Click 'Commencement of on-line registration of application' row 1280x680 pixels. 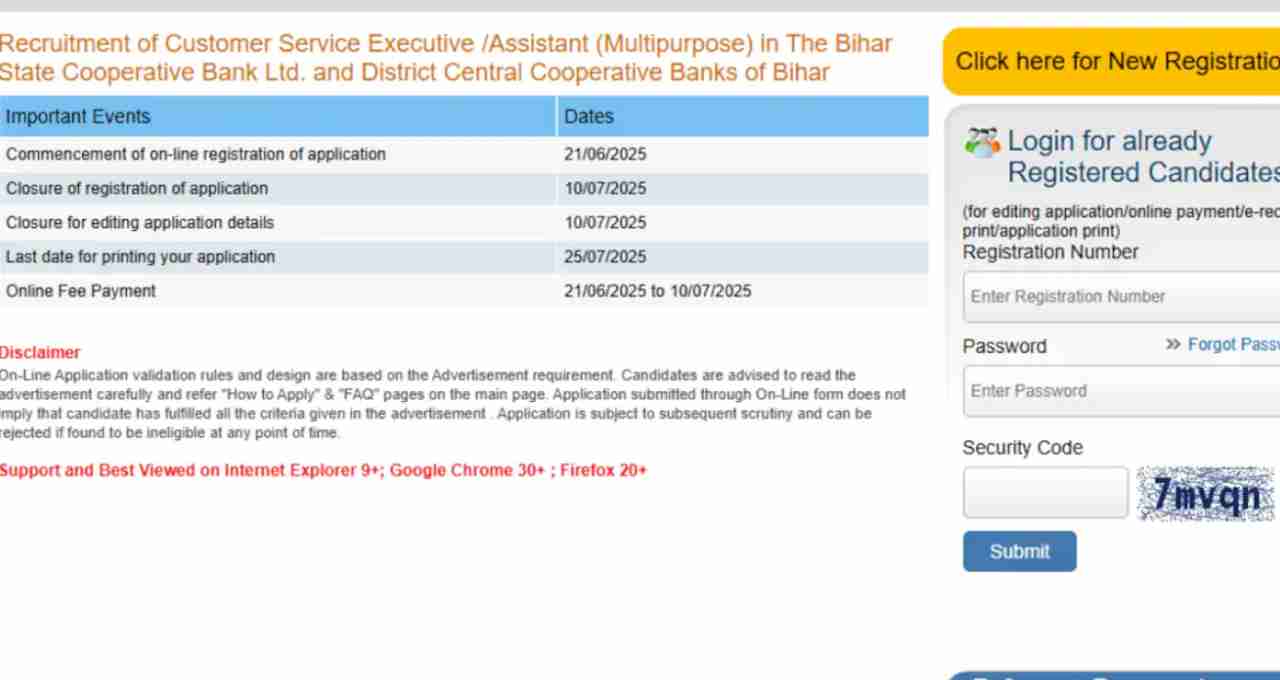tap(464, 154)
